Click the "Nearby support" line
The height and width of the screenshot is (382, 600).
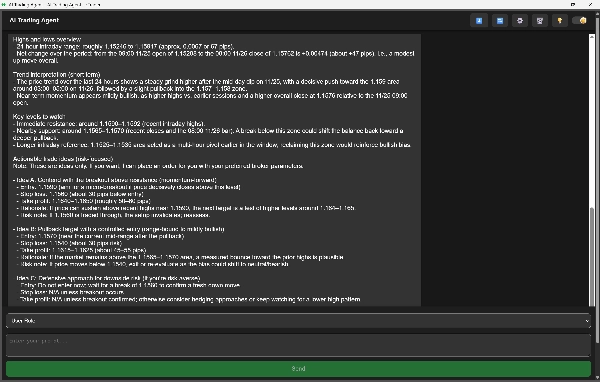coord(208,134)
